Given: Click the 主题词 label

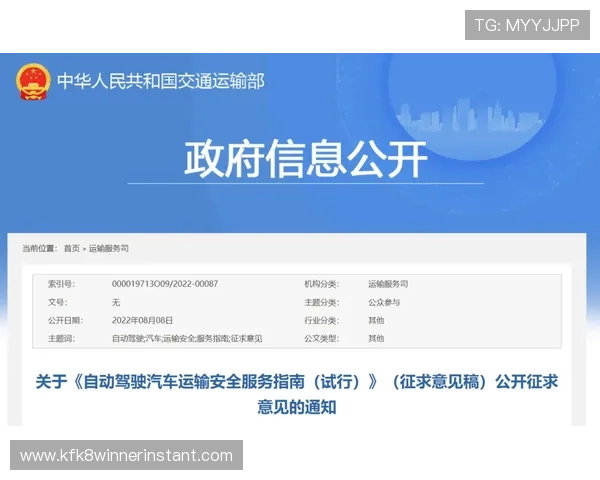Looking at the screenshot, I should (61, 338).
